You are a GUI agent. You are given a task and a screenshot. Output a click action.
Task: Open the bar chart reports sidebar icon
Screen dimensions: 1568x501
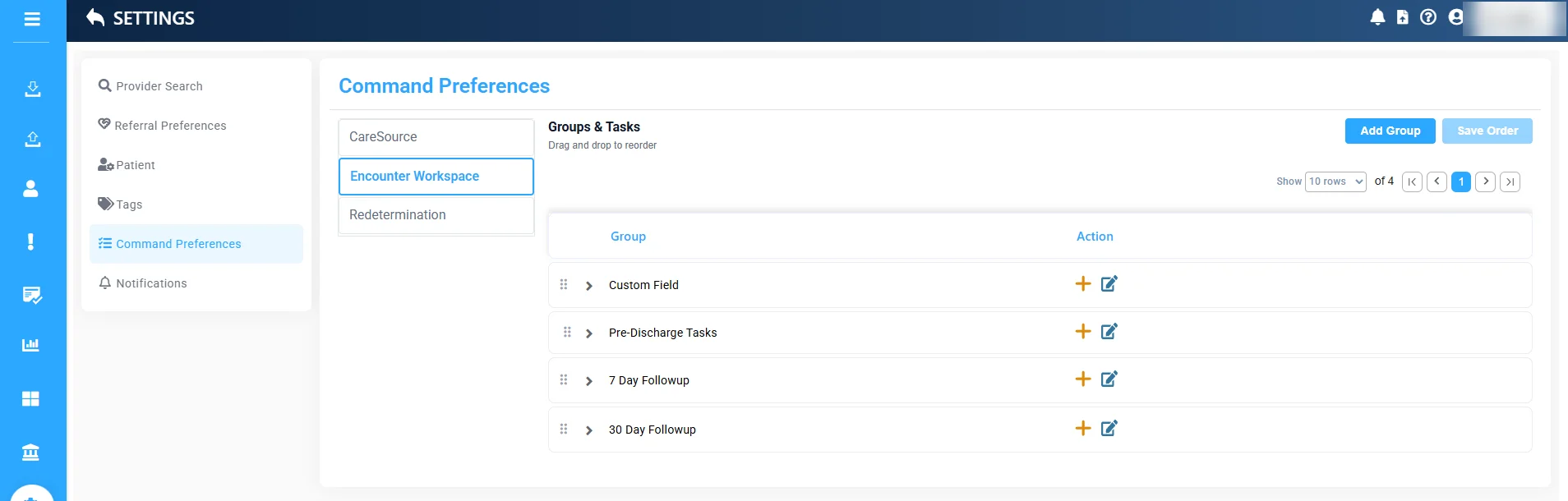pos(30,345)
